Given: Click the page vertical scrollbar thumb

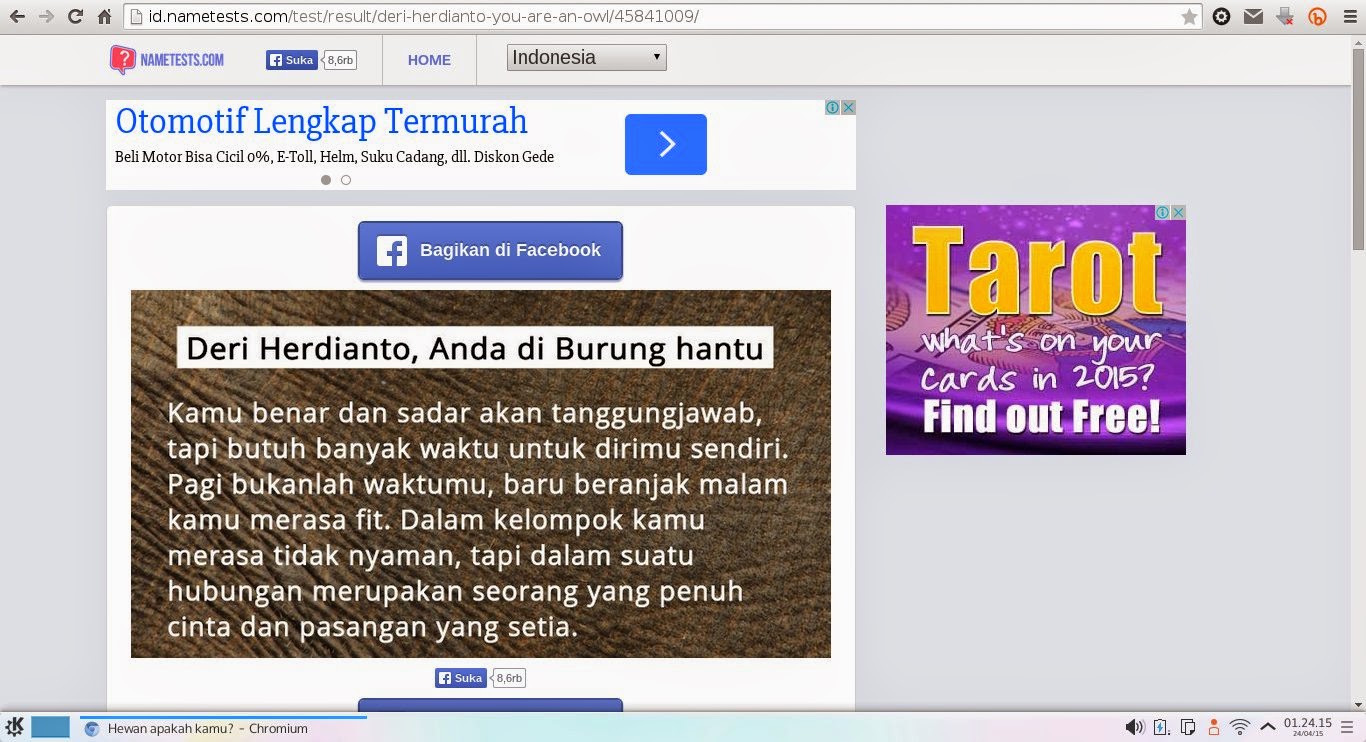Looking at the screenshot, I should pyautogui.click(x=1358, y=149).
